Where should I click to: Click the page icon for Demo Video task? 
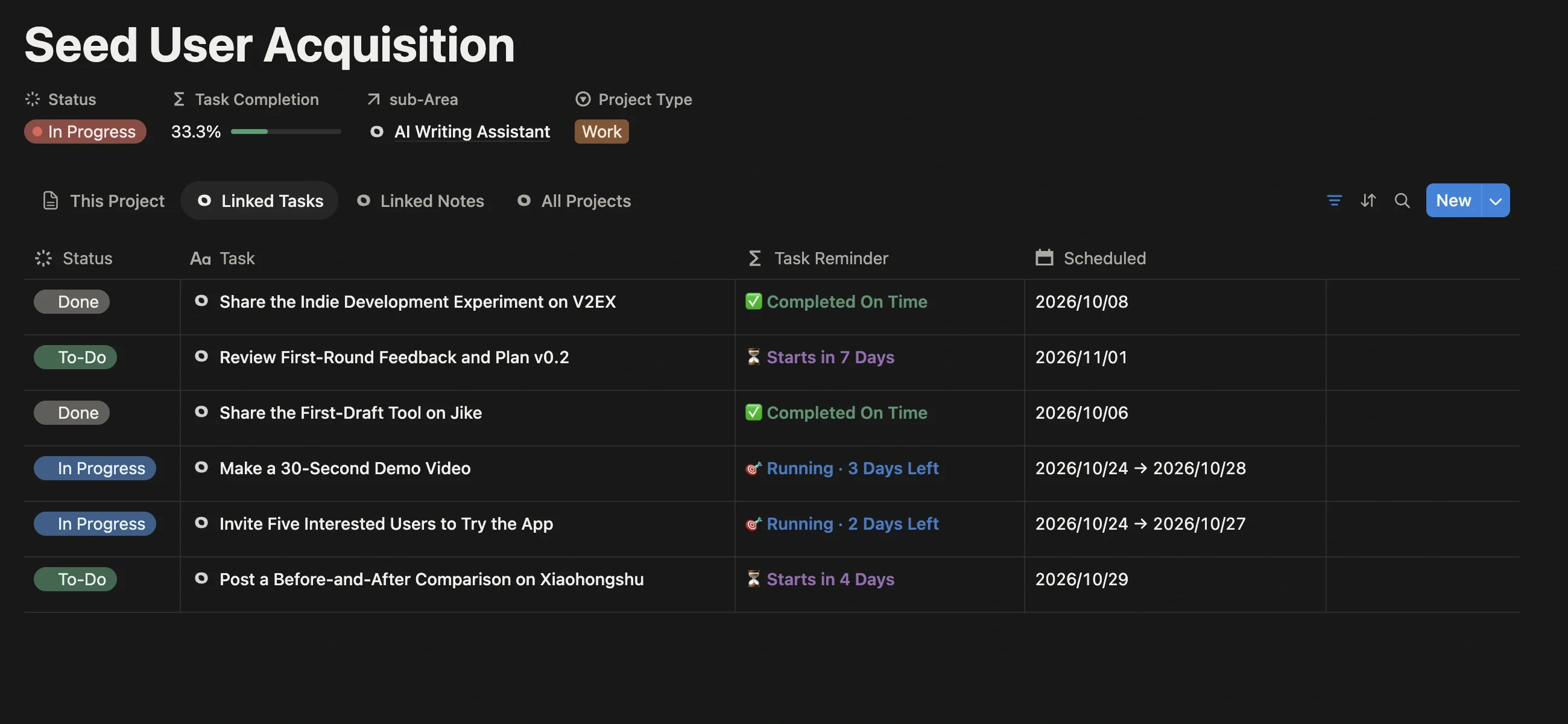[201, 467]
